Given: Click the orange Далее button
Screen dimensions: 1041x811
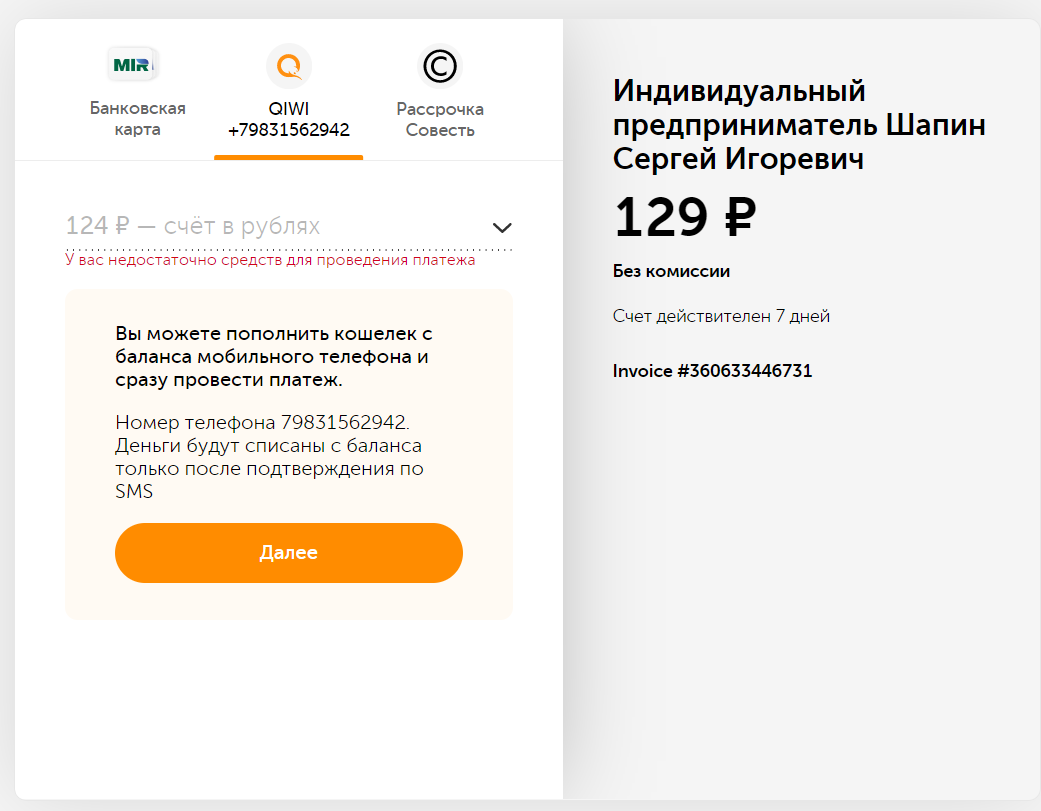Looking at the screenshot, I should click(x=289, y=553).
